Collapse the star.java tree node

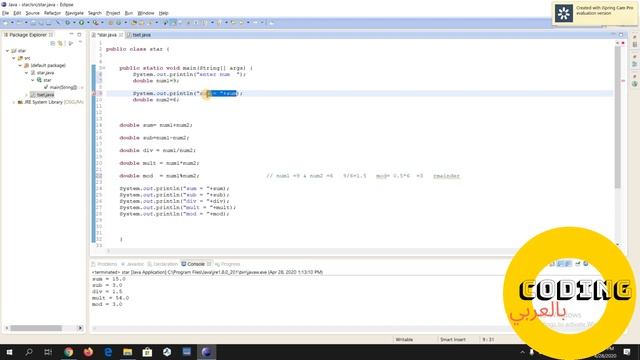pos(27,73)
